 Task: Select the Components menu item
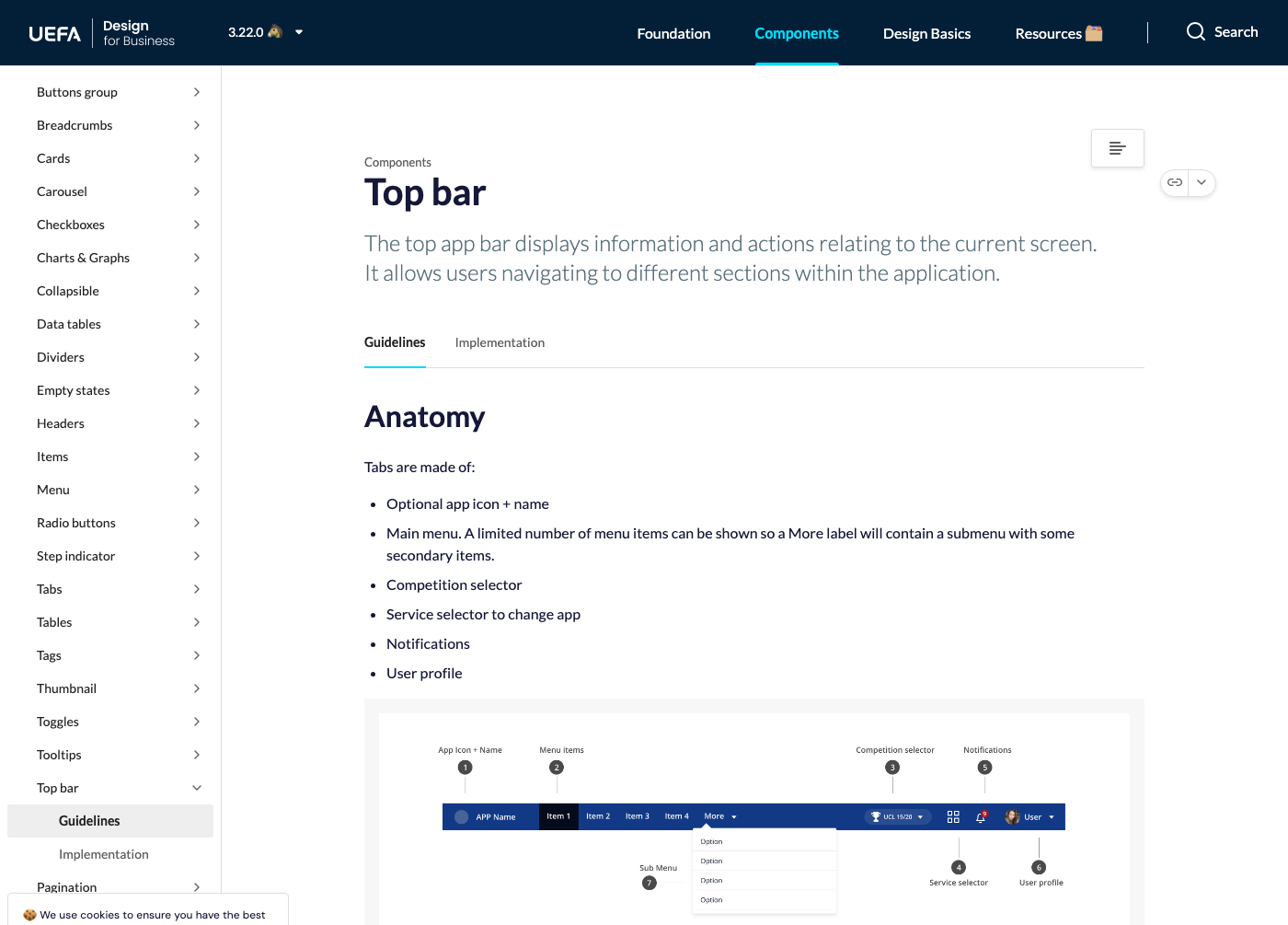tap(797, 33)
